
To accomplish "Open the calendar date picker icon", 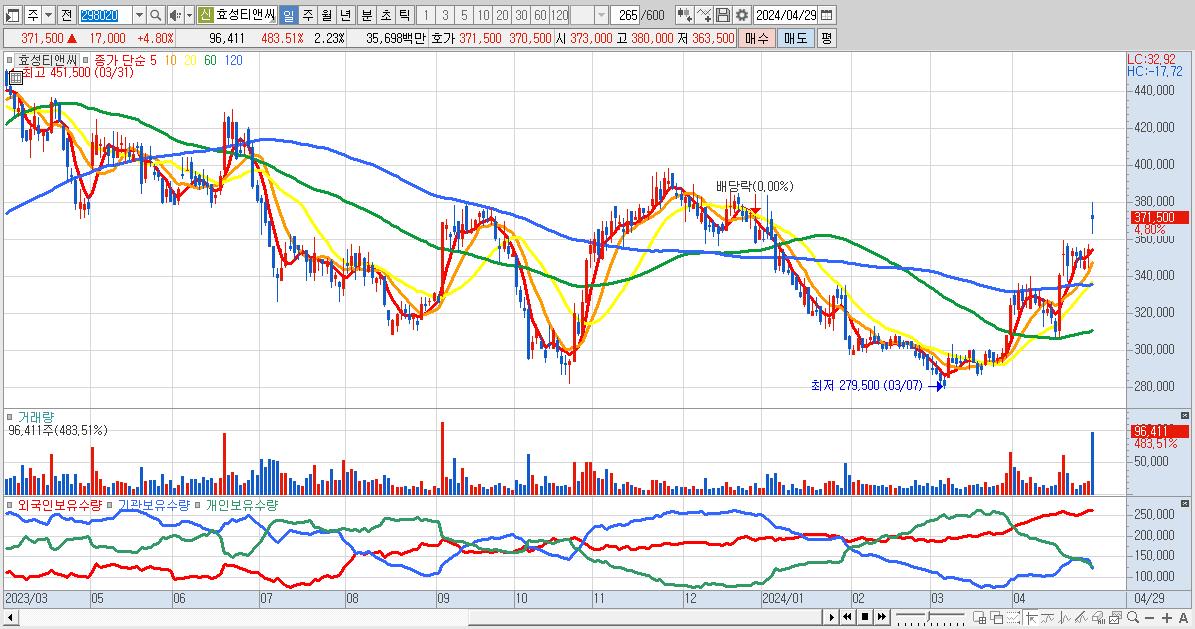I will 827,14.
